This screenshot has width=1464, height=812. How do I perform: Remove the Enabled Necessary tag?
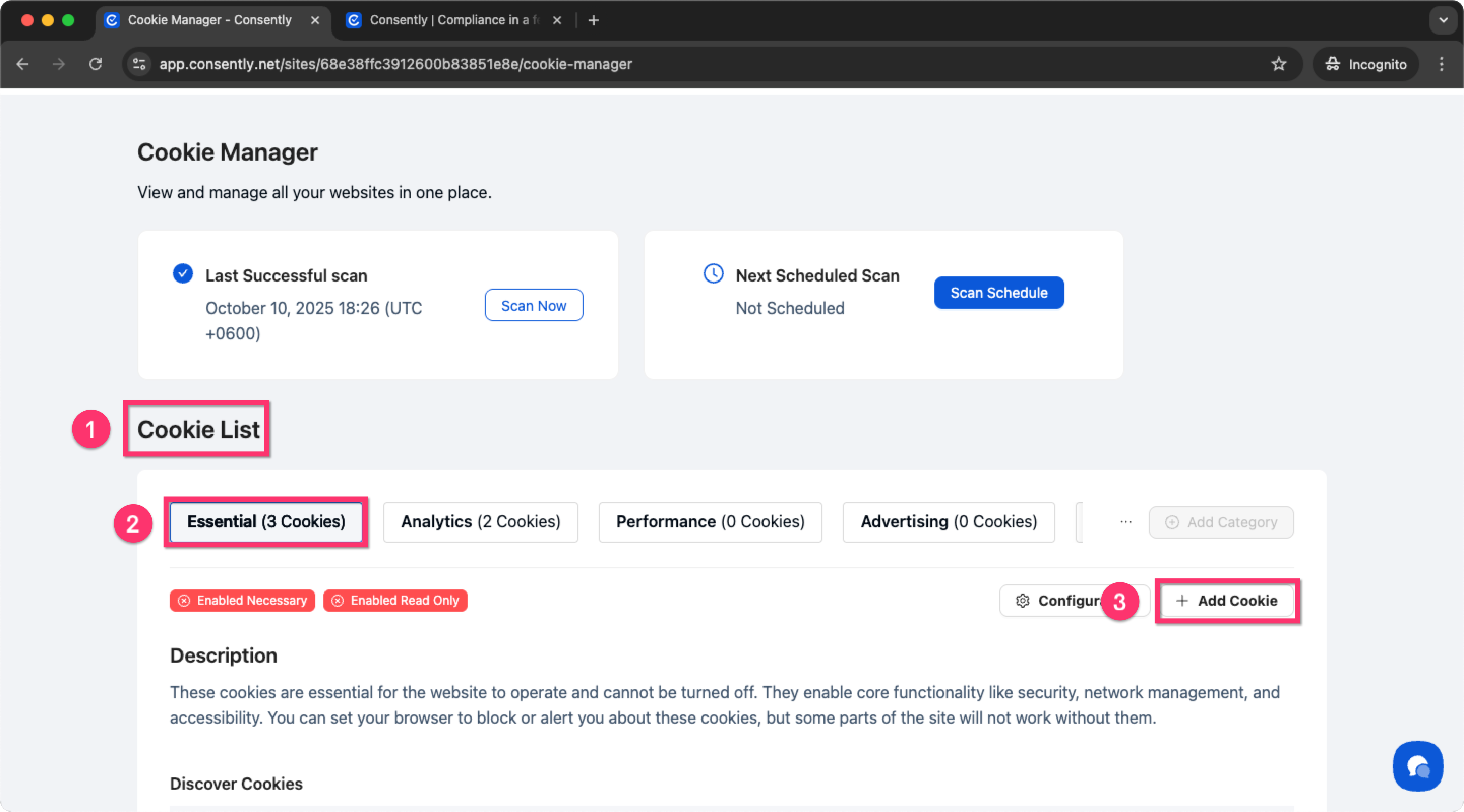[184, 601]
